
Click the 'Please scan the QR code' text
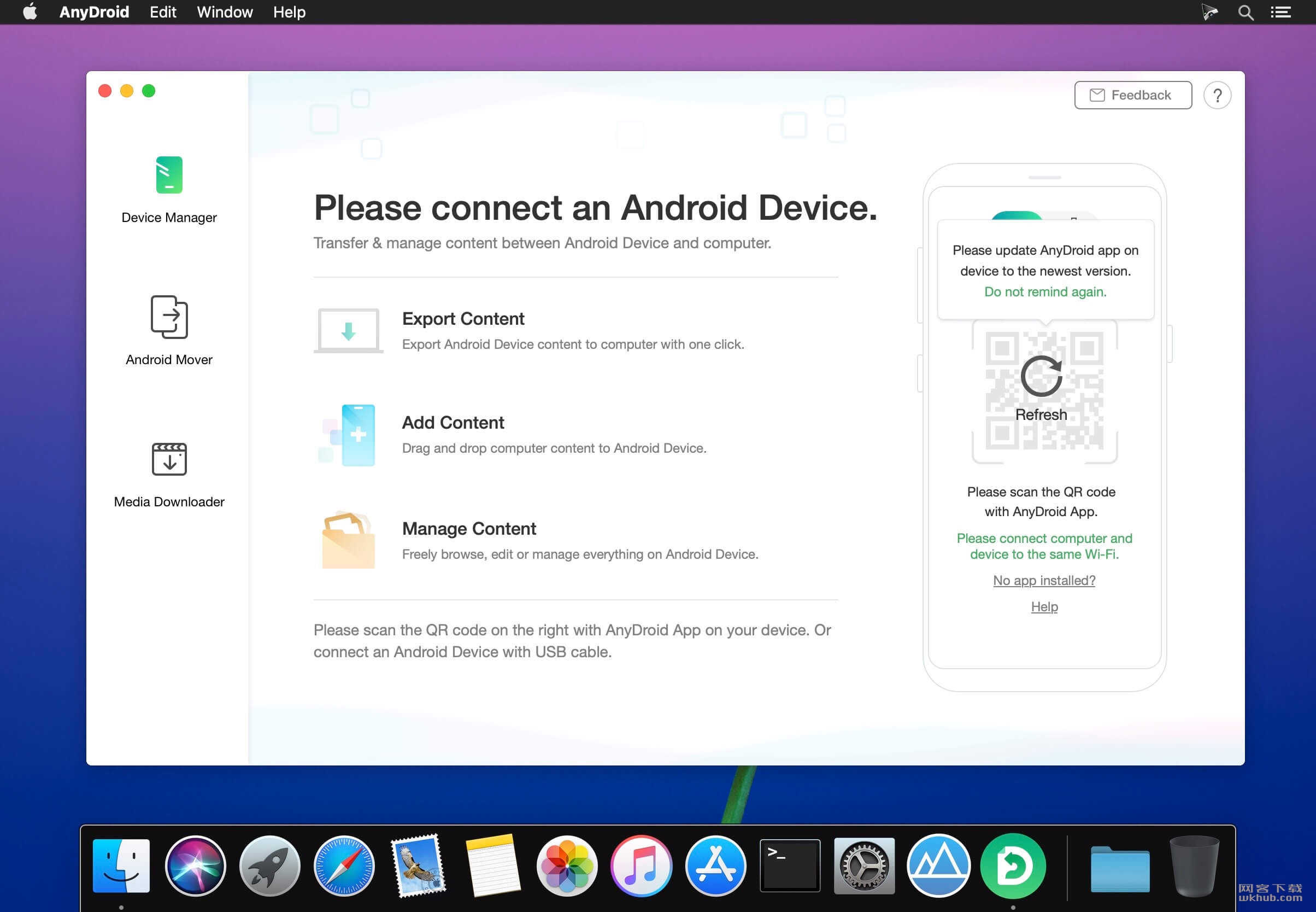[x=1041, y=501]
